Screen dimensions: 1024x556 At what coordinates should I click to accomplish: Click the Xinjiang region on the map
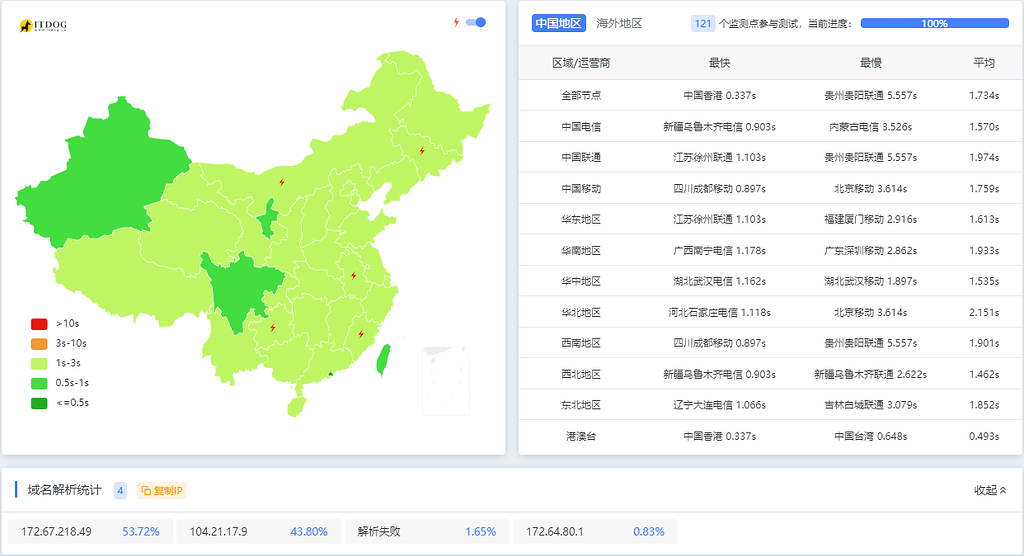coord(104,176)
